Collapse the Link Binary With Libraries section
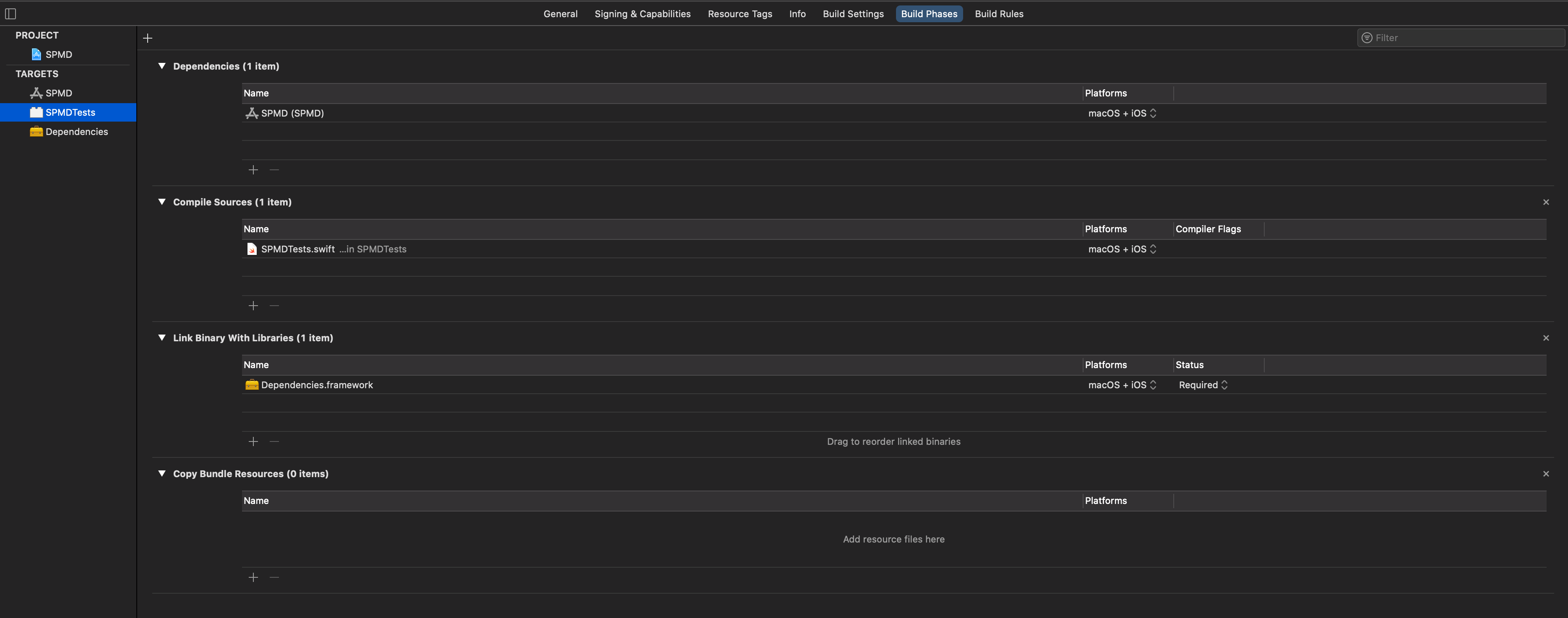1568x618 pixels. 162,338
